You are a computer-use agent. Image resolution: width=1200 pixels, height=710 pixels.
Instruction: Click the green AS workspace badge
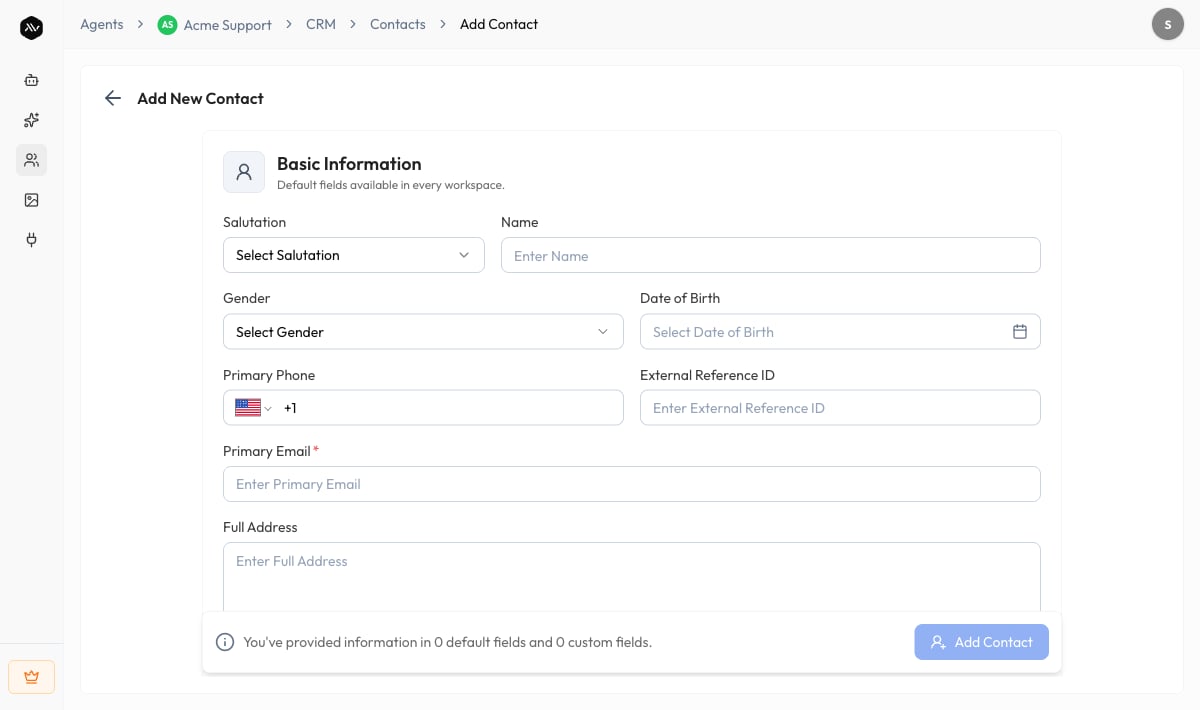pos(167,25)
